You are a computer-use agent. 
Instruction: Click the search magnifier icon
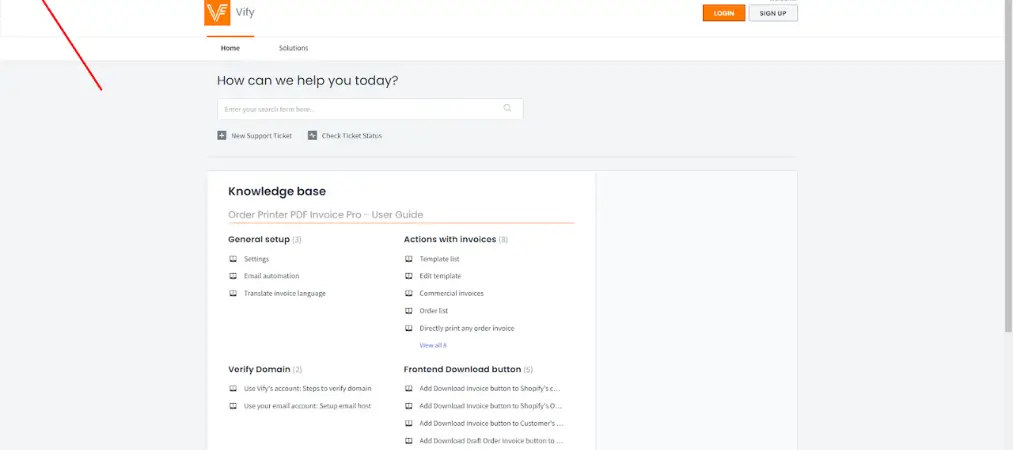pyautogui.click(x=507, y=108)
